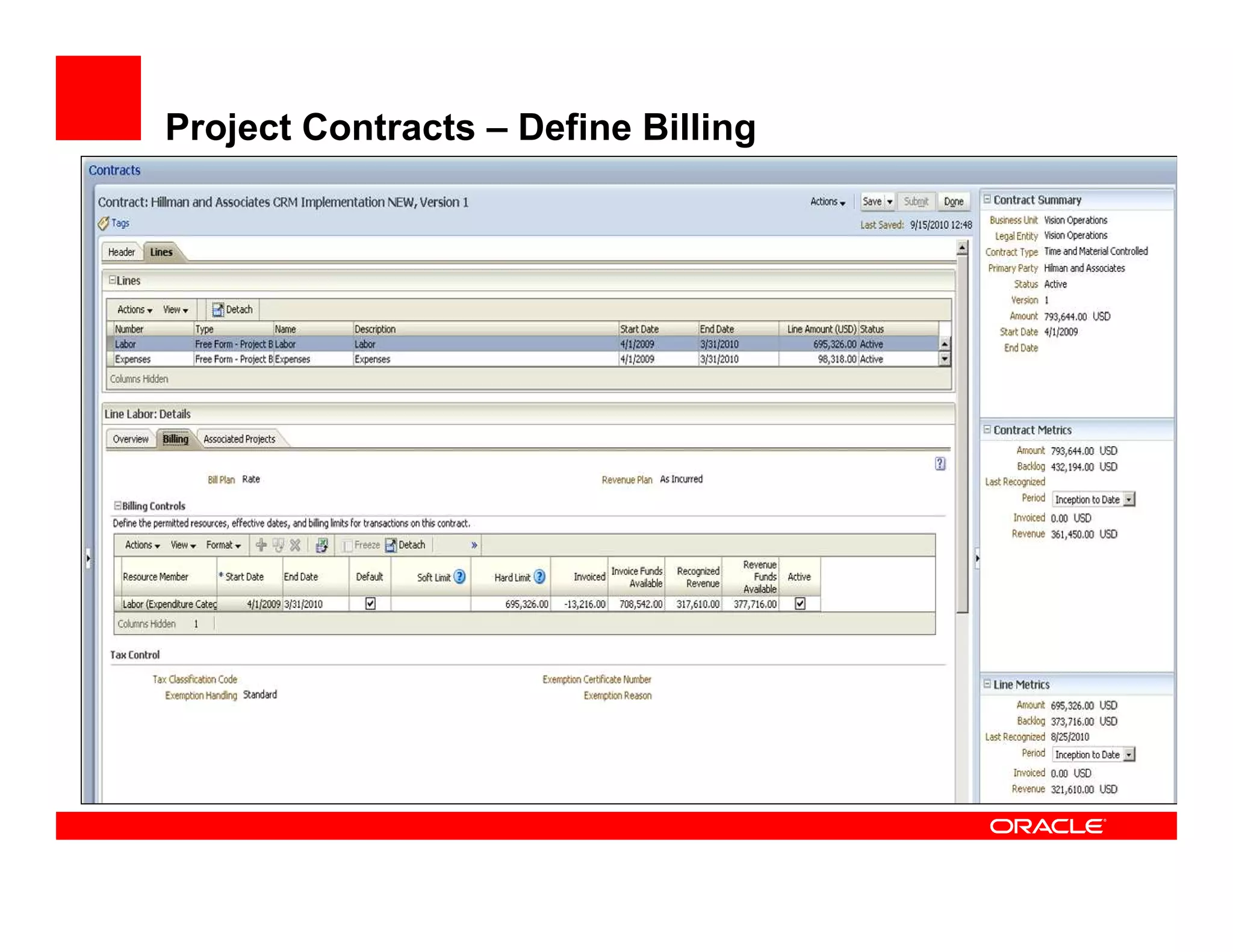Click the Save button
This screenshot has height=952, width=1233.
coord(872,202)
